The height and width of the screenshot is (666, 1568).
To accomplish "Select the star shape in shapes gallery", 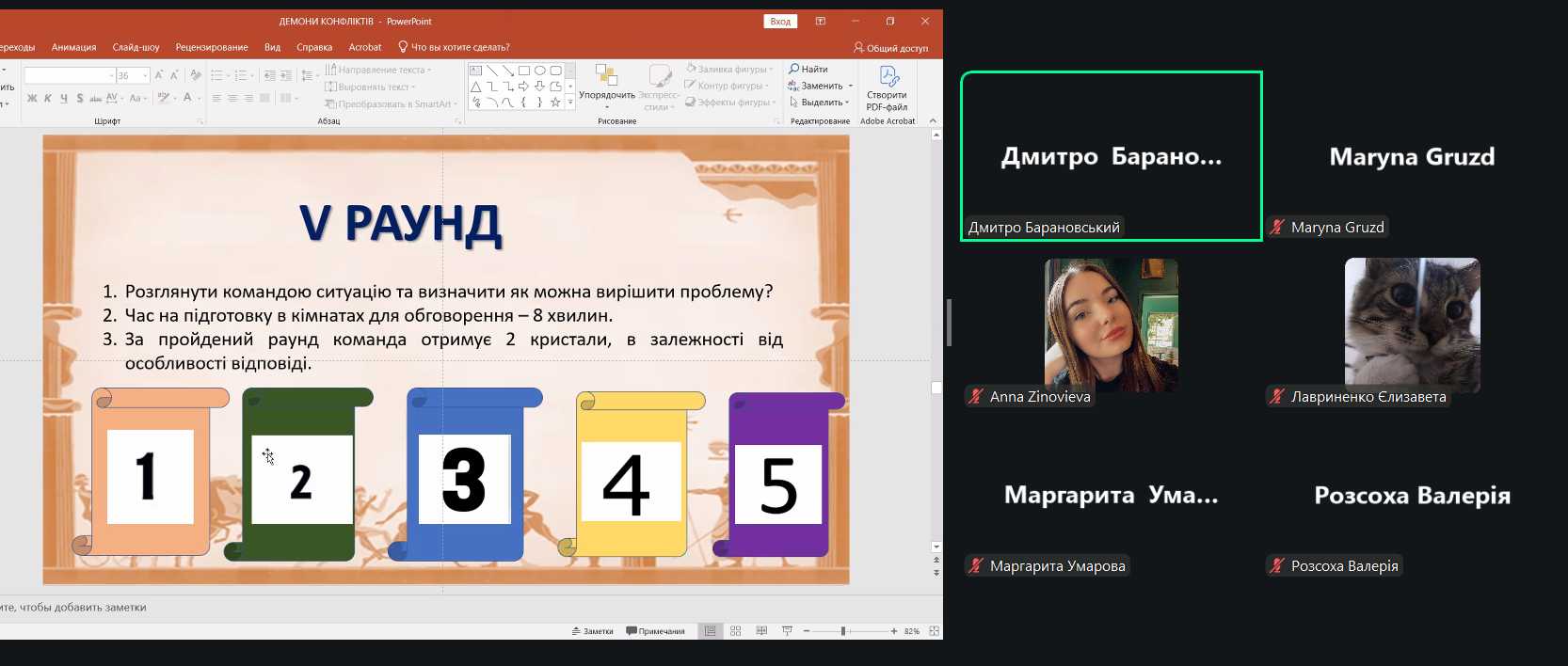I will pos(555,102).
